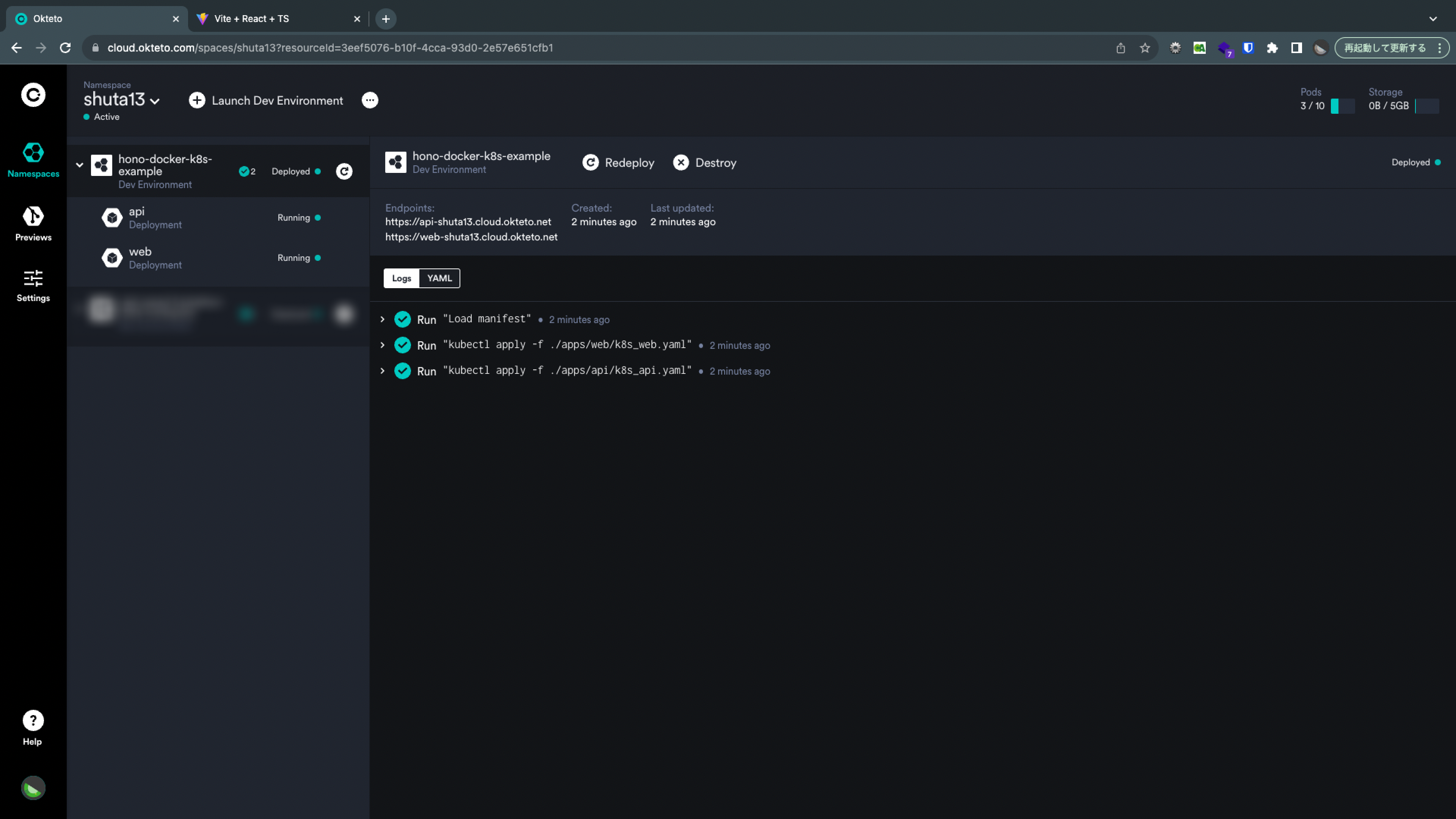The width and height of the screenshot is (1456, 819).
Task: Expand the k8s_web.yaml apply log
Action: click(x=383, y=345)
